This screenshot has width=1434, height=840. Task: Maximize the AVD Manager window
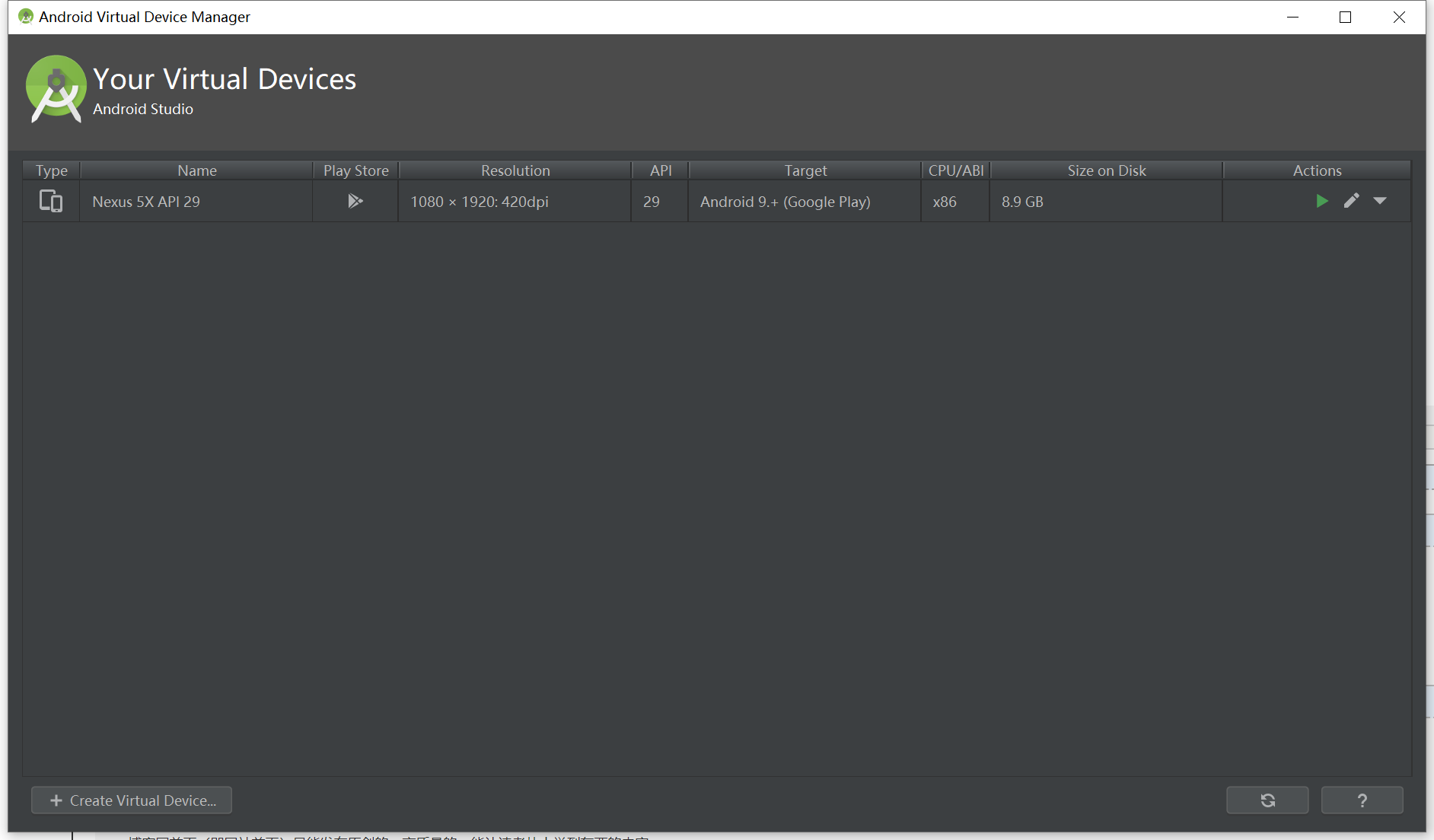click(x=1345, y=17)
